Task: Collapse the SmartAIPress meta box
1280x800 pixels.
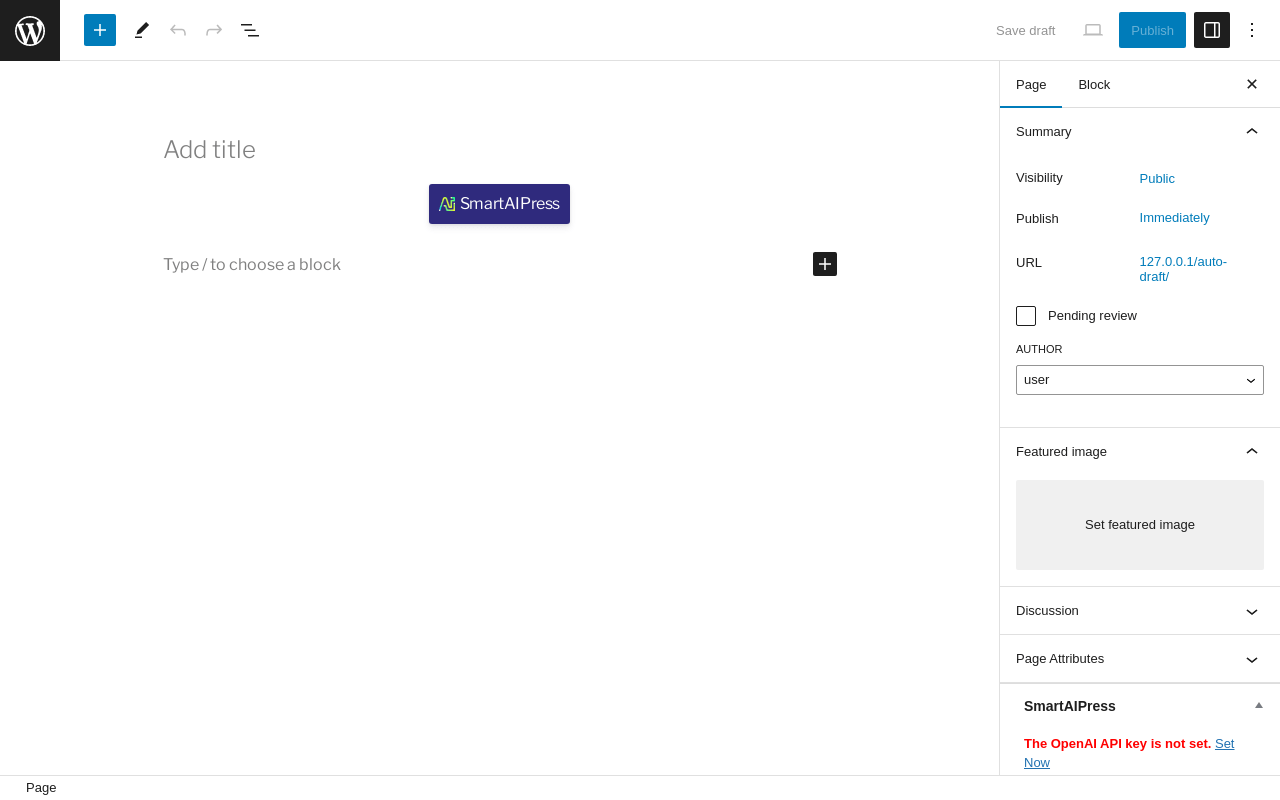Action: (x=1259, y=705)
